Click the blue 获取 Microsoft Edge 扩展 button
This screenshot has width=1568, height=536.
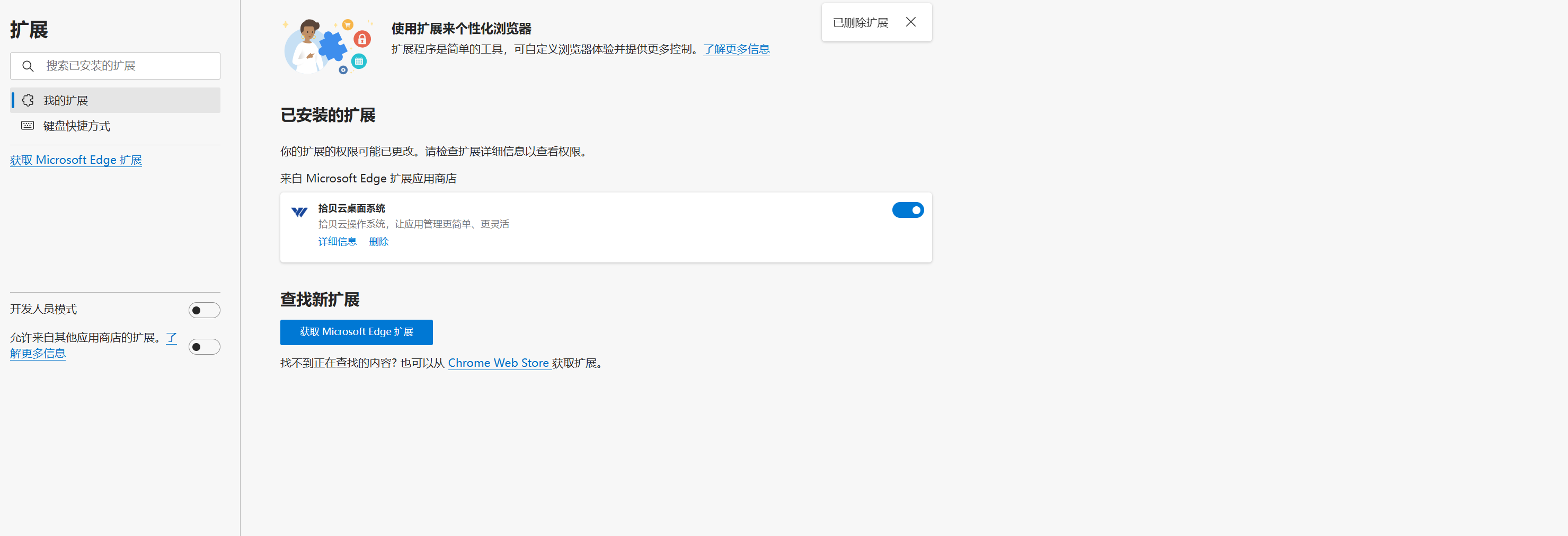click(356, 332)
